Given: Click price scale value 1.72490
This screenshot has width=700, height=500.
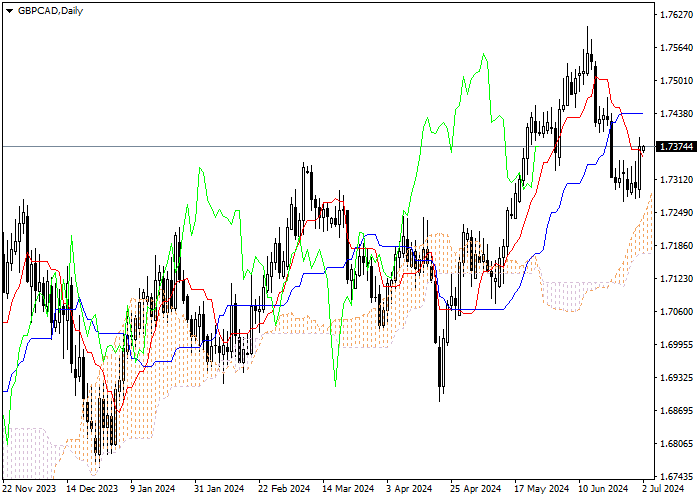Looking at the screenshot, I should [x=677, y=212].
